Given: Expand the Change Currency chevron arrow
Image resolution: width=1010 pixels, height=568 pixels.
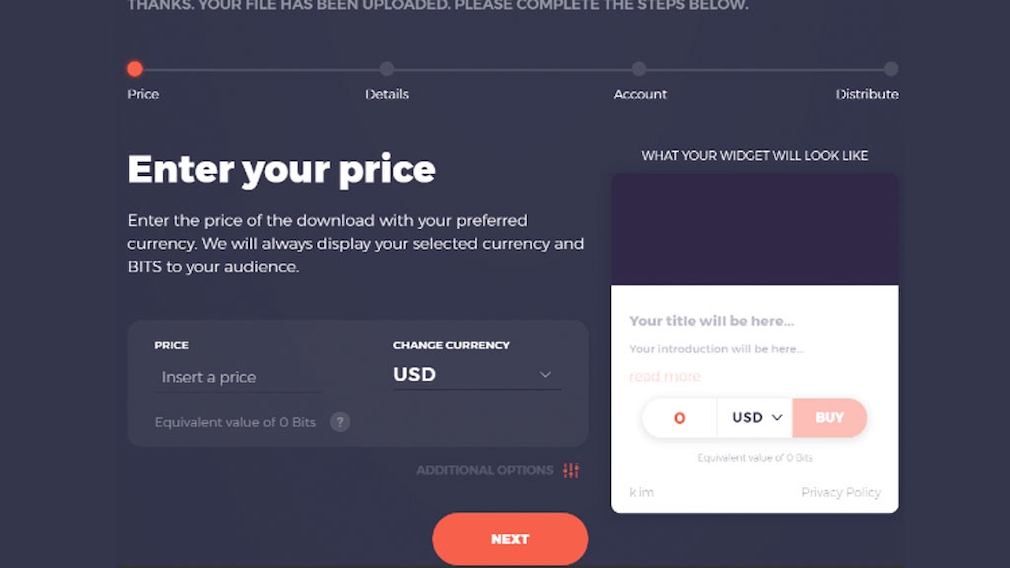Looking at the screenshot, I should coord(545,374).
